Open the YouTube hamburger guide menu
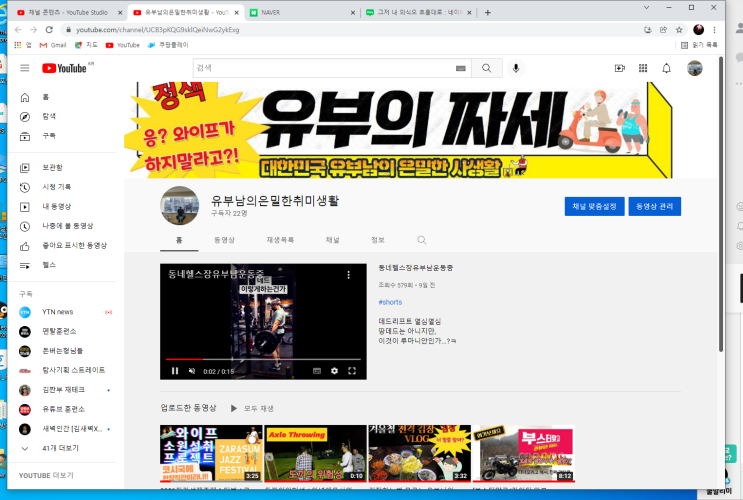Screen dimensions: 743x500 [x=25, y=68]
